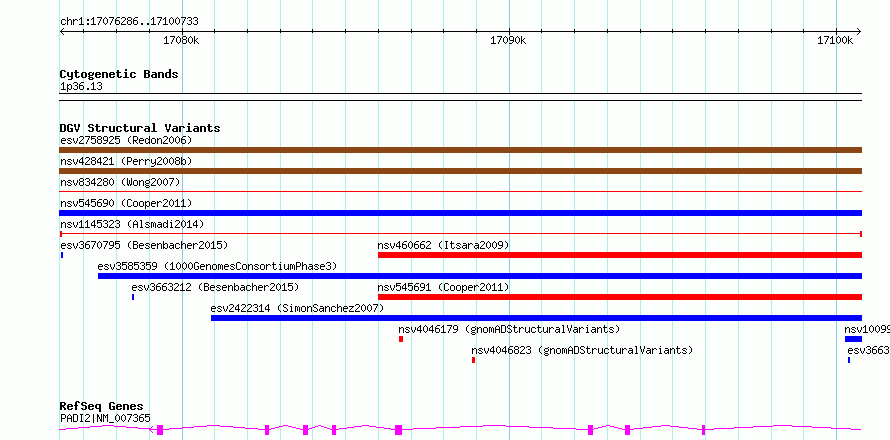Open nsv1145323 (Alsmadi2014) variant details
Screen dimensions: 890x440
[x=132, y=224]
